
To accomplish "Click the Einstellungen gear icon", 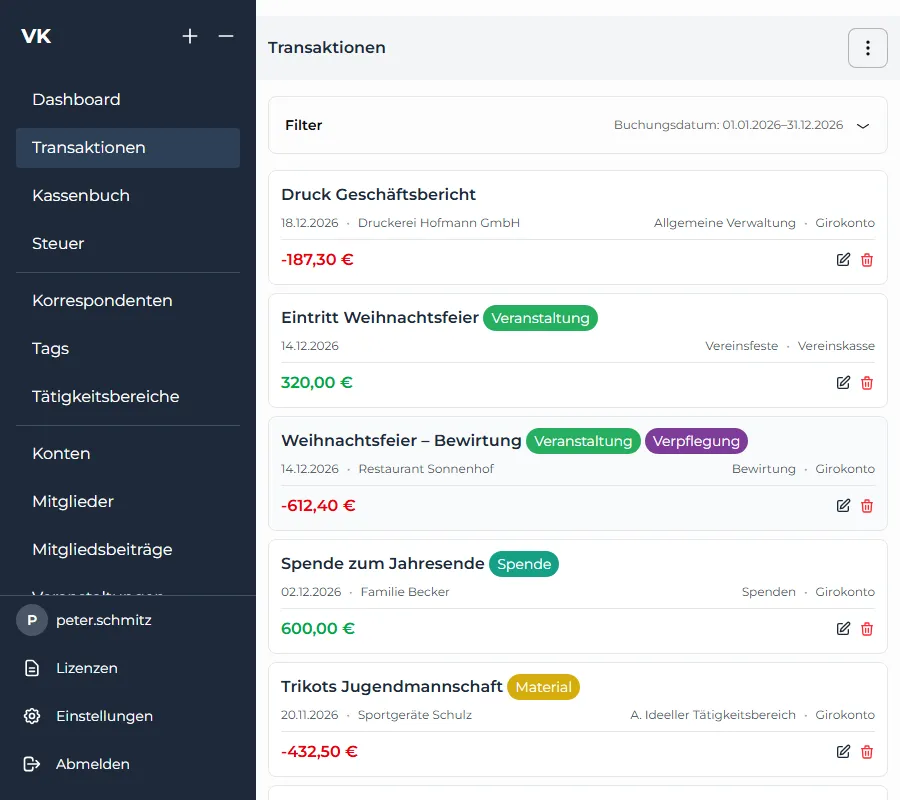I will tap(32, 716).
